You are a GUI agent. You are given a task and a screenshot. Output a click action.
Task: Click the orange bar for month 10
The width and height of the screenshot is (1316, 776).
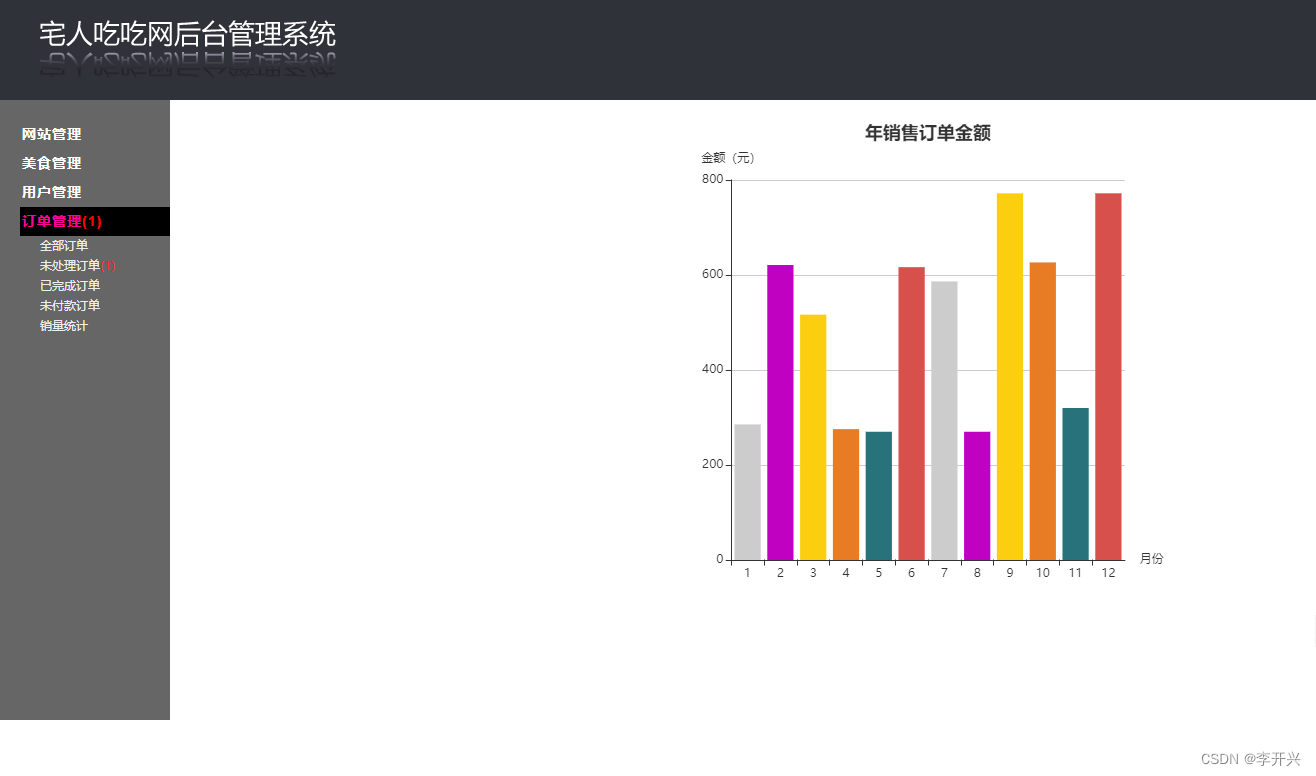[1043, 411]
